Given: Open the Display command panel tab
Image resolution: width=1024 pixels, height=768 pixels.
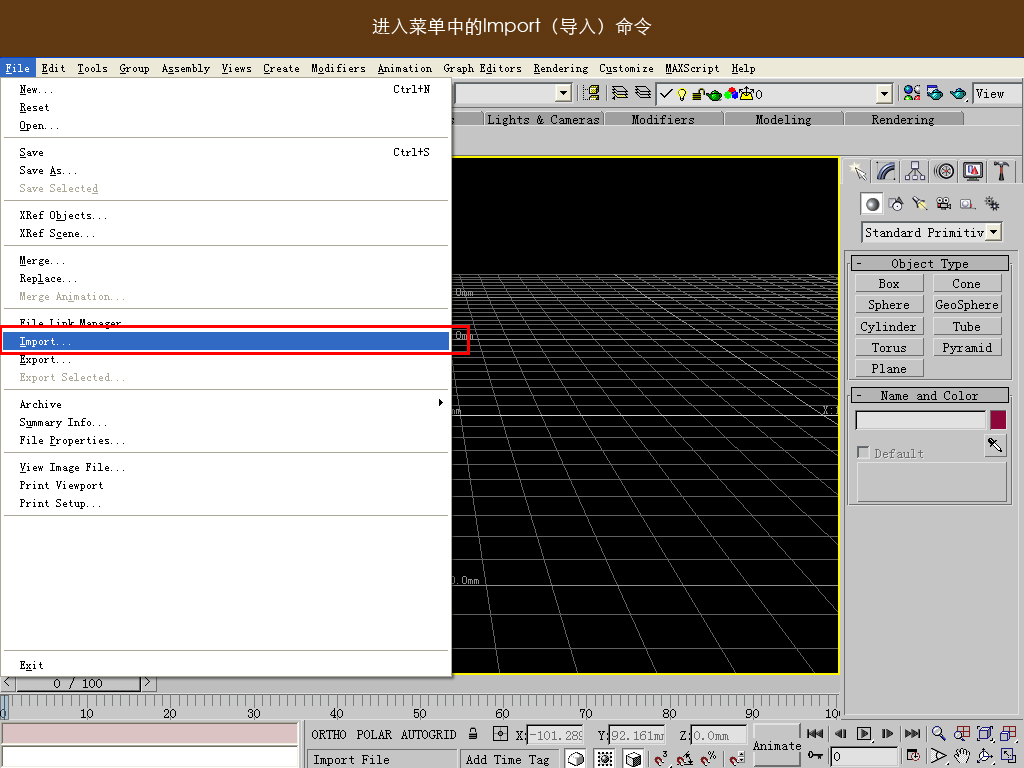Looking at the screenshot, I should click(972, 171).
